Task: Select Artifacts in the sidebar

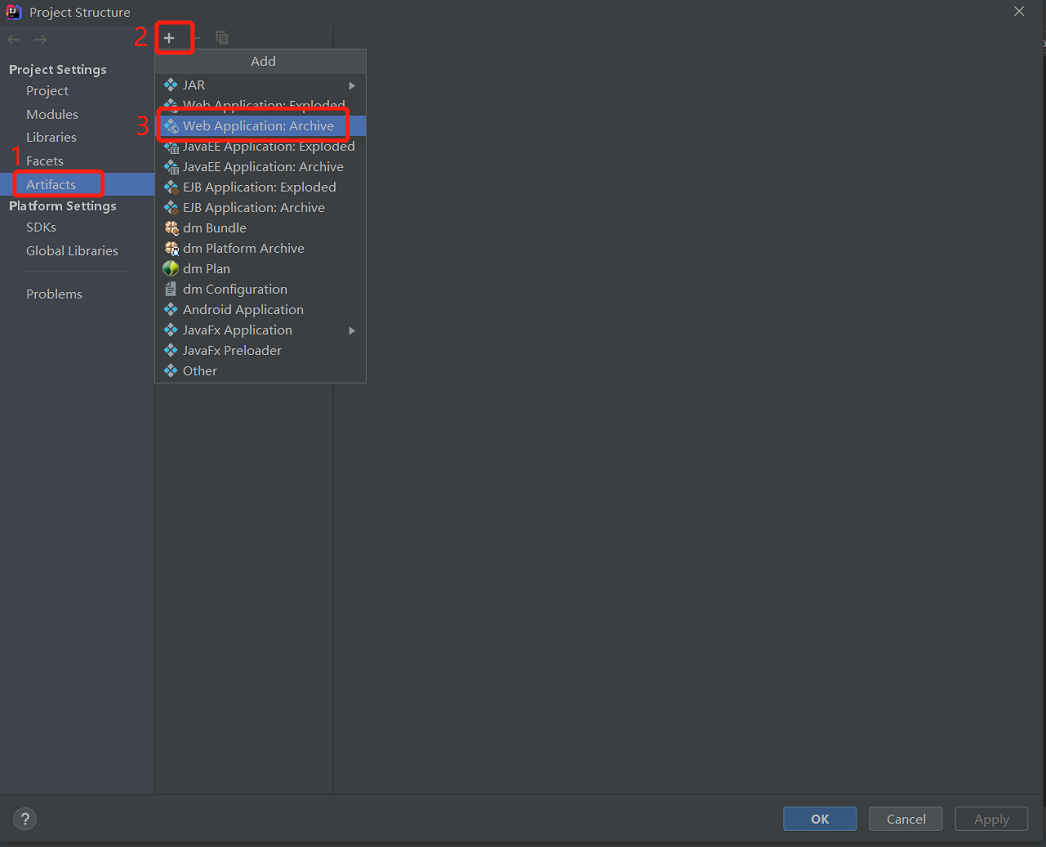Action: (x=77, y=184)
